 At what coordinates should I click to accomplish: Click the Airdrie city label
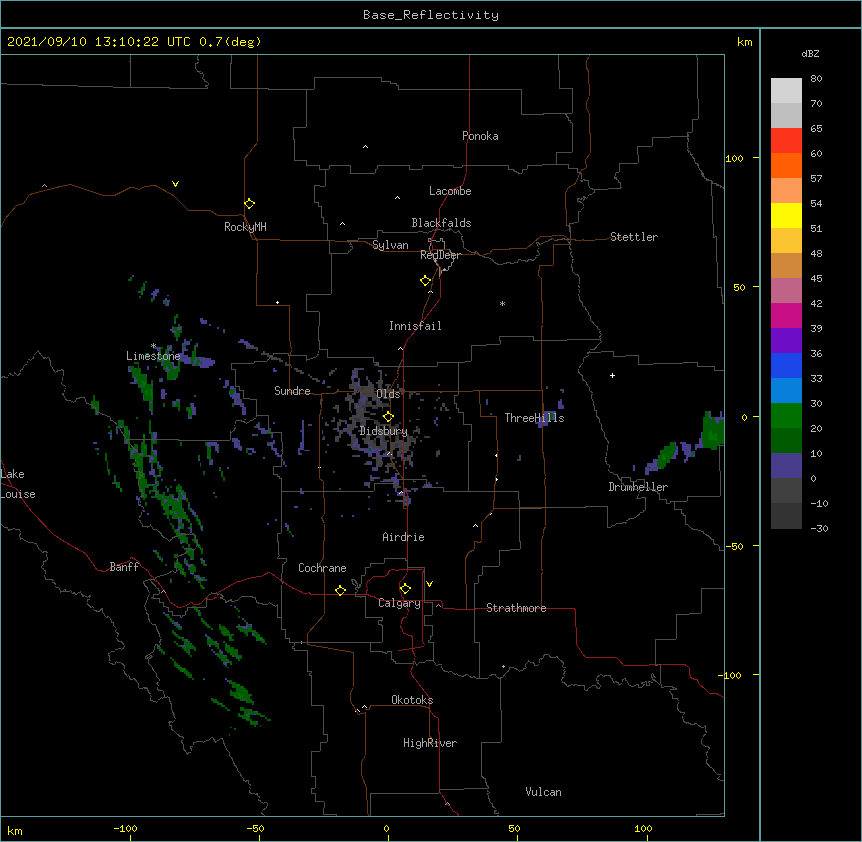point(404,537)
